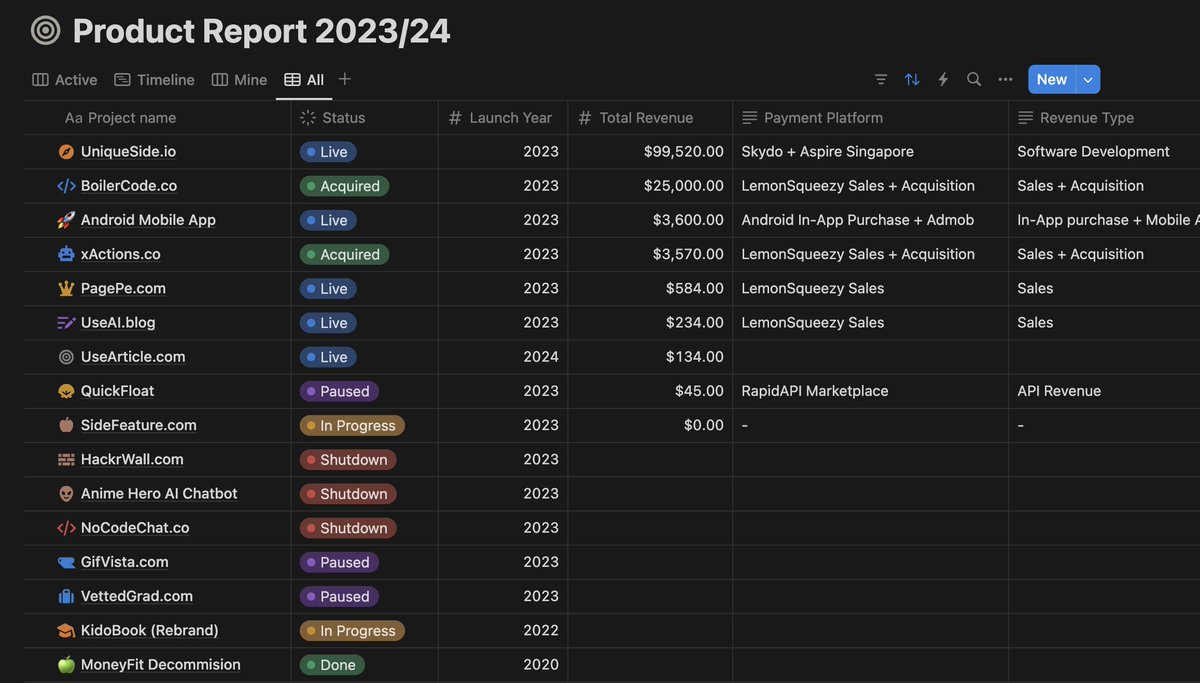Click the target icon of UseArticle.com
This screenshot has height=683, width=1200.
66,357
